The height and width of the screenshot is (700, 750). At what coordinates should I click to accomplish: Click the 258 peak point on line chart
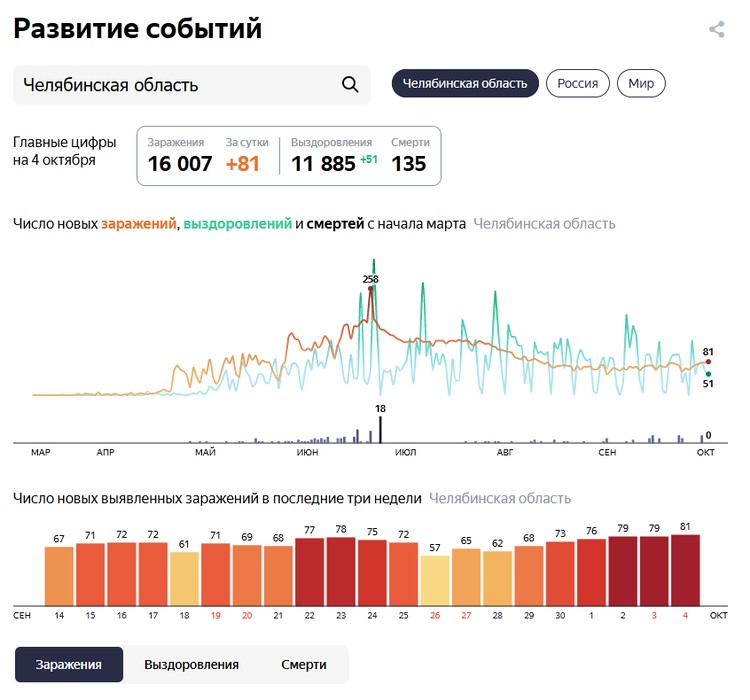[371, 289]
